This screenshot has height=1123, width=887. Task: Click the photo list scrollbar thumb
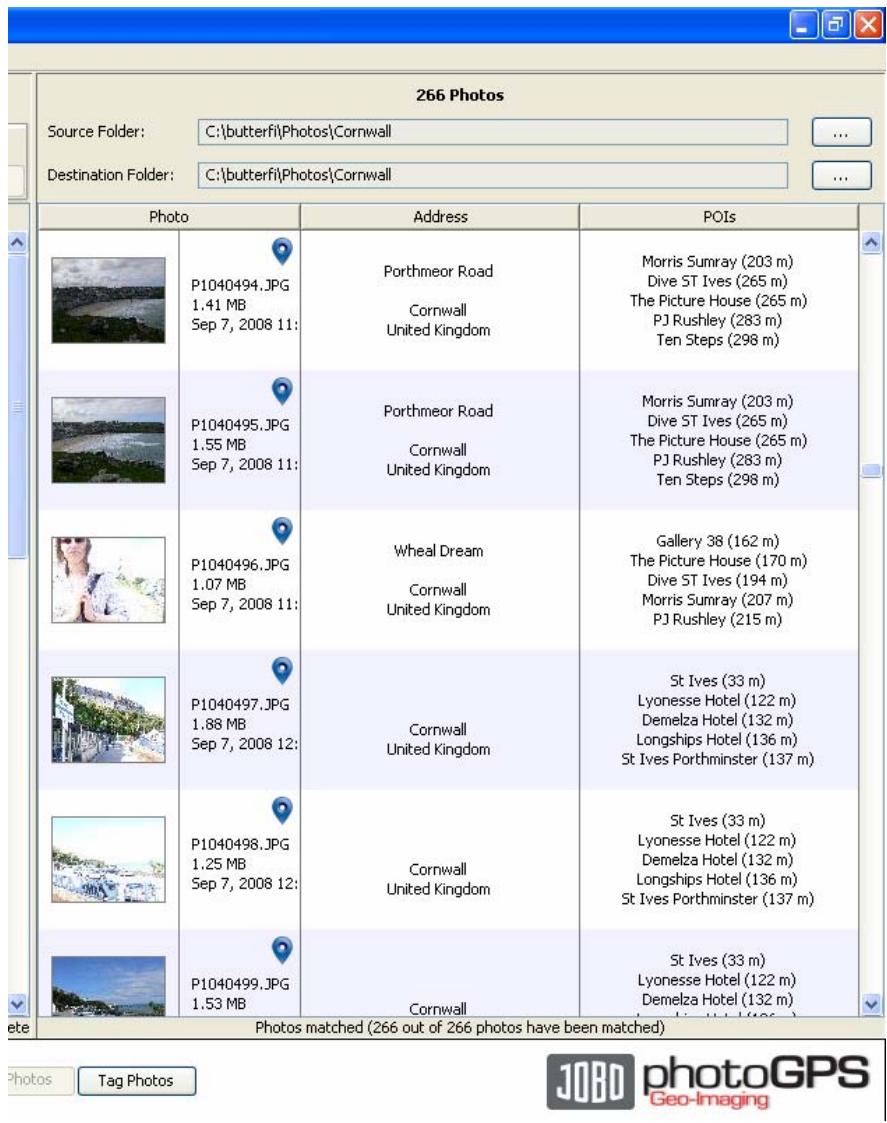(x=871, y=471)
